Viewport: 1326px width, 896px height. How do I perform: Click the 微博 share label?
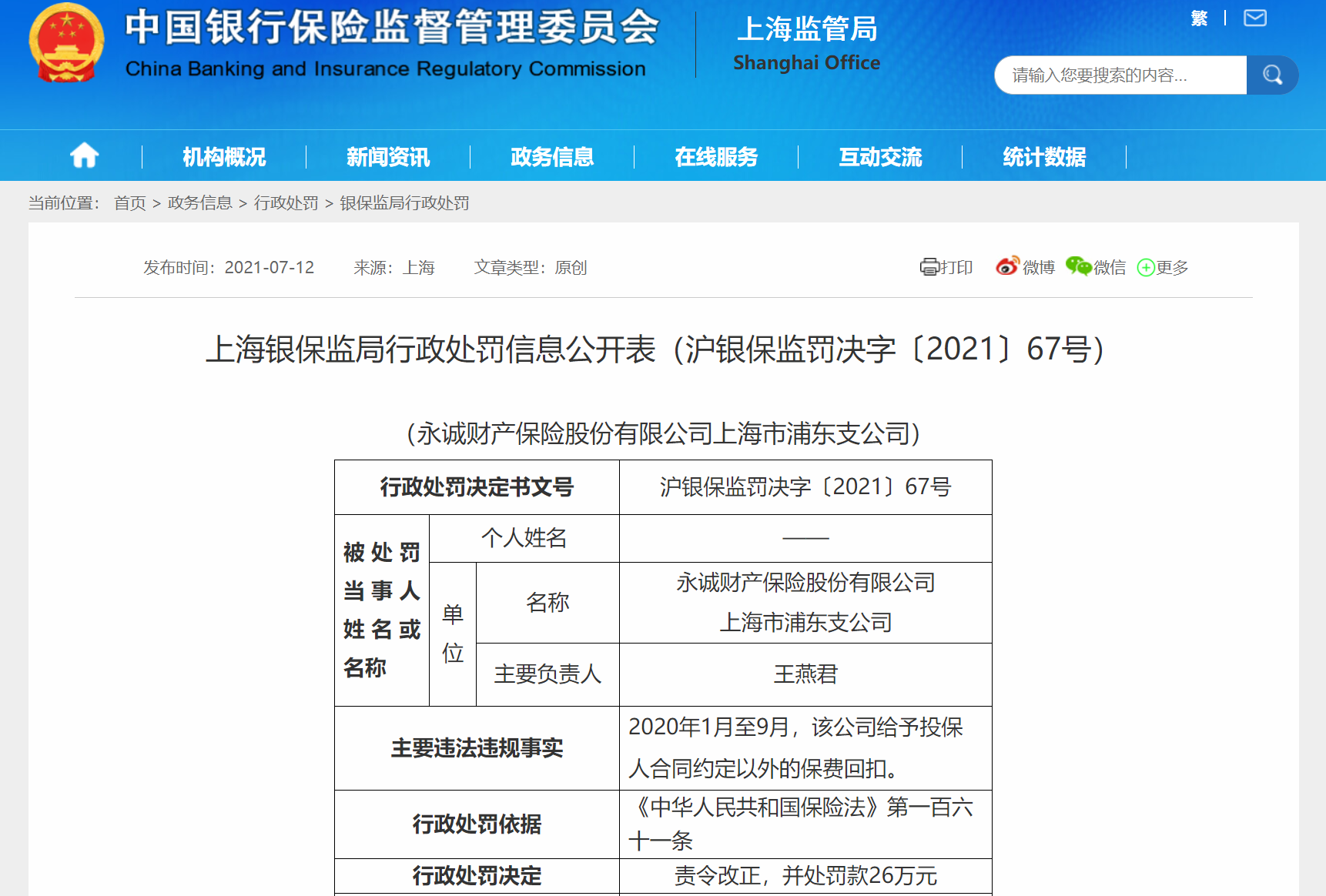pos(1039,267)
